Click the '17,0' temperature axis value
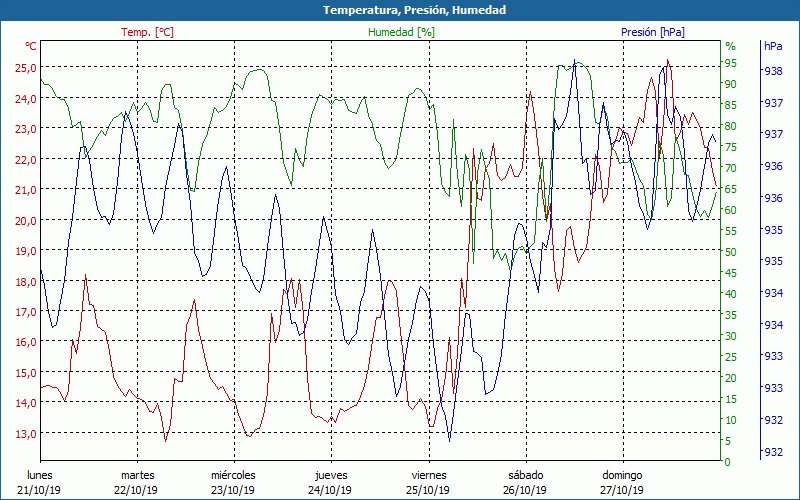This screenshot has height=500, width=800. click(26, 311)
